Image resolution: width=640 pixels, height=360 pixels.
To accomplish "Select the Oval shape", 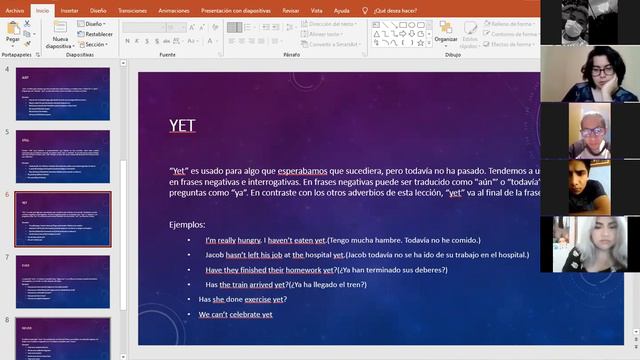I will [x=411, y=25].
